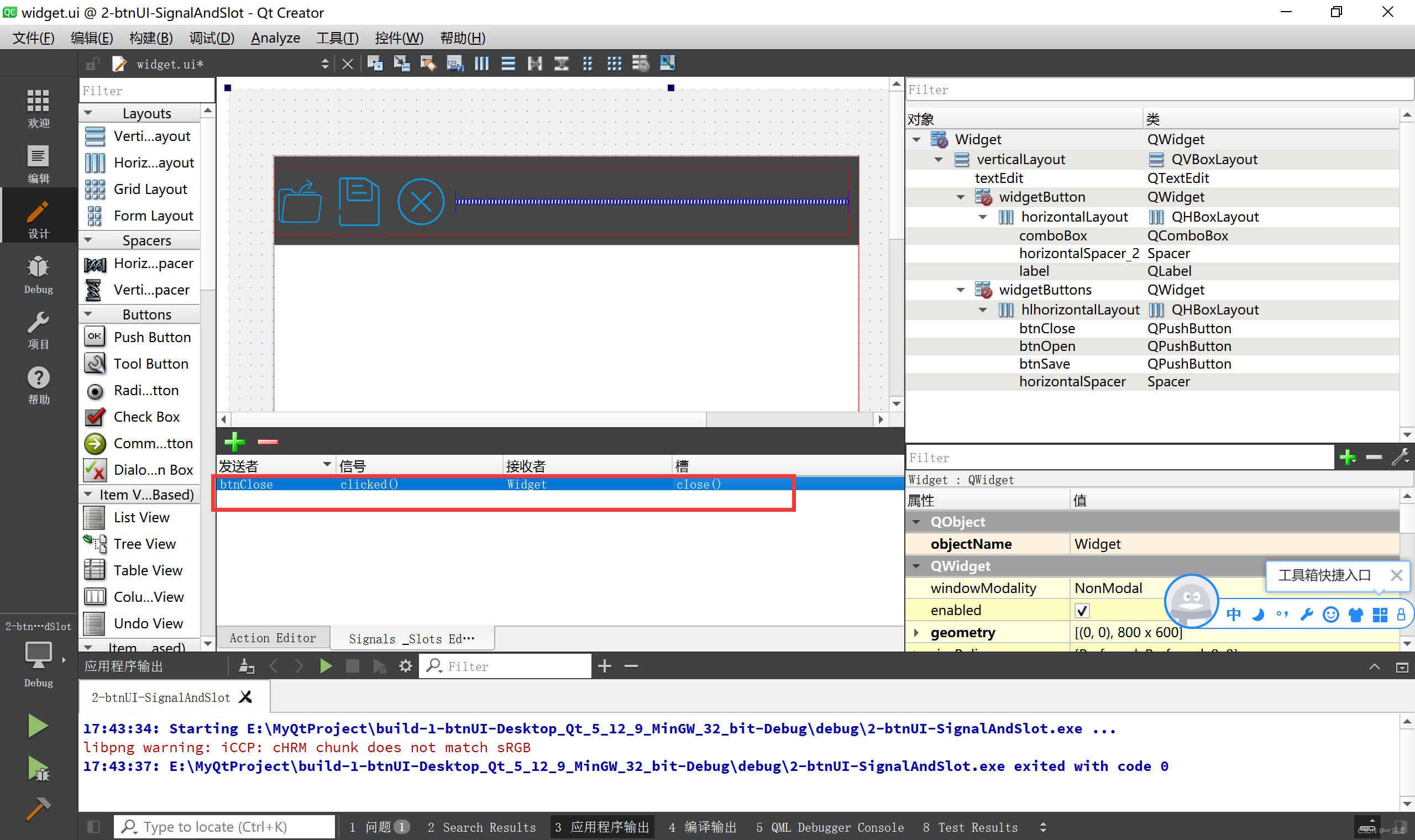Viewport: 1415px width, 840px height.
Task: Collapse the QObject property group
Action: [916, 522]
